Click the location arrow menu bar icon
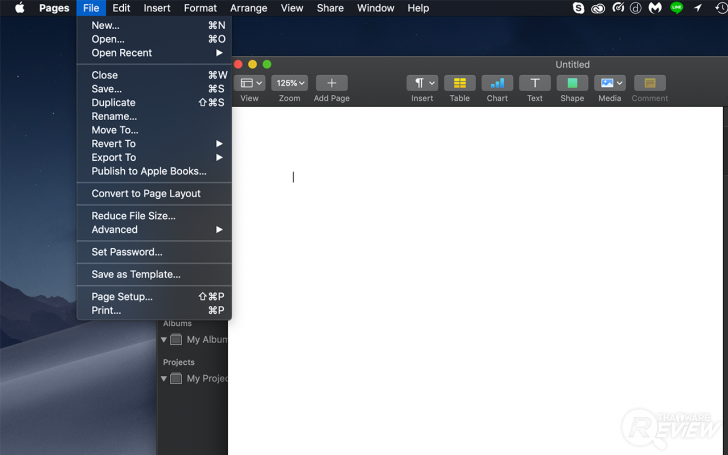Image resolution: width=728 pixels, height=455 pixels. tap(698, 7)
